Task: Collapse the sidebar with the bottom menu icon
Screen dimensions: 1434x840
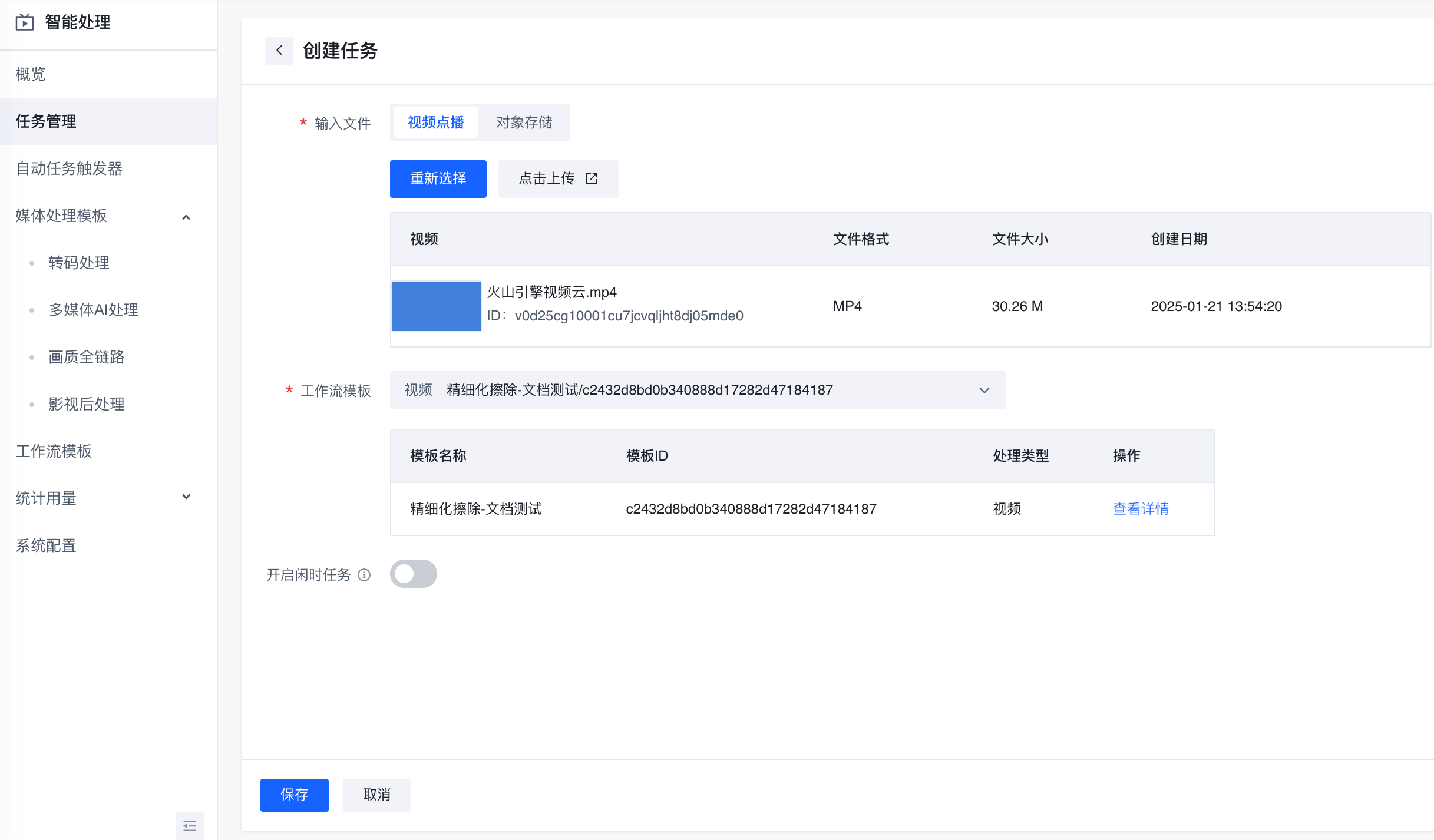Action: click(x=190, y=825)
